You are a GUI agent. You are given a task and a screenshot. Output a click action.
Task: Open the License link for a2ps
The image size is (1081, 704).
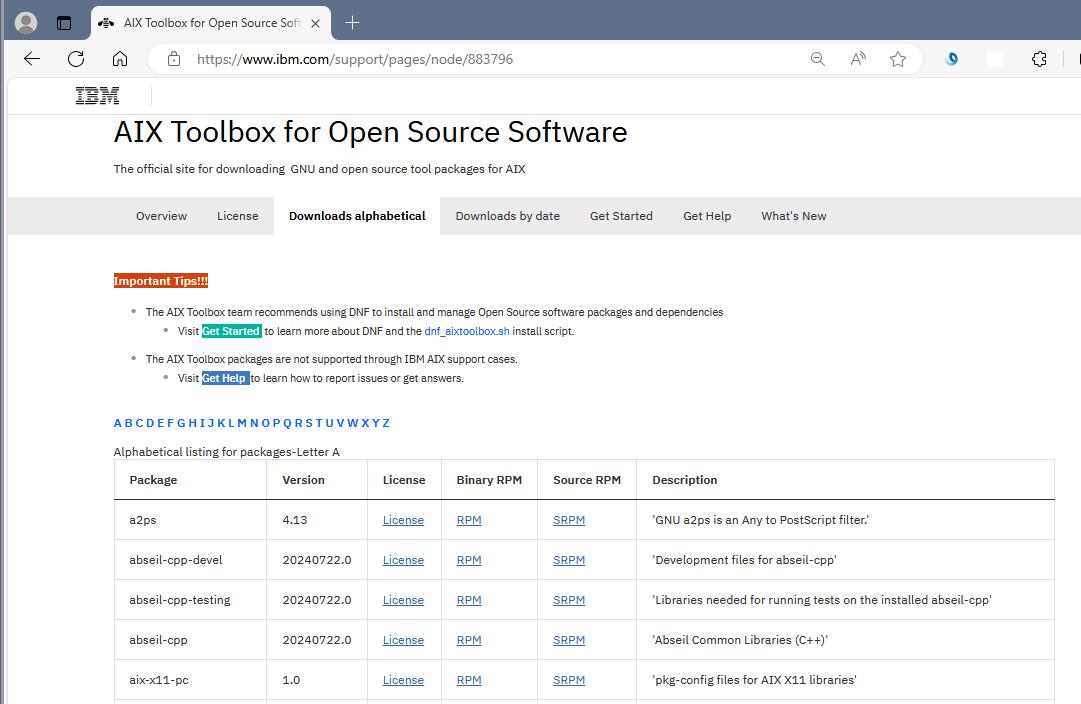point(403,520)
